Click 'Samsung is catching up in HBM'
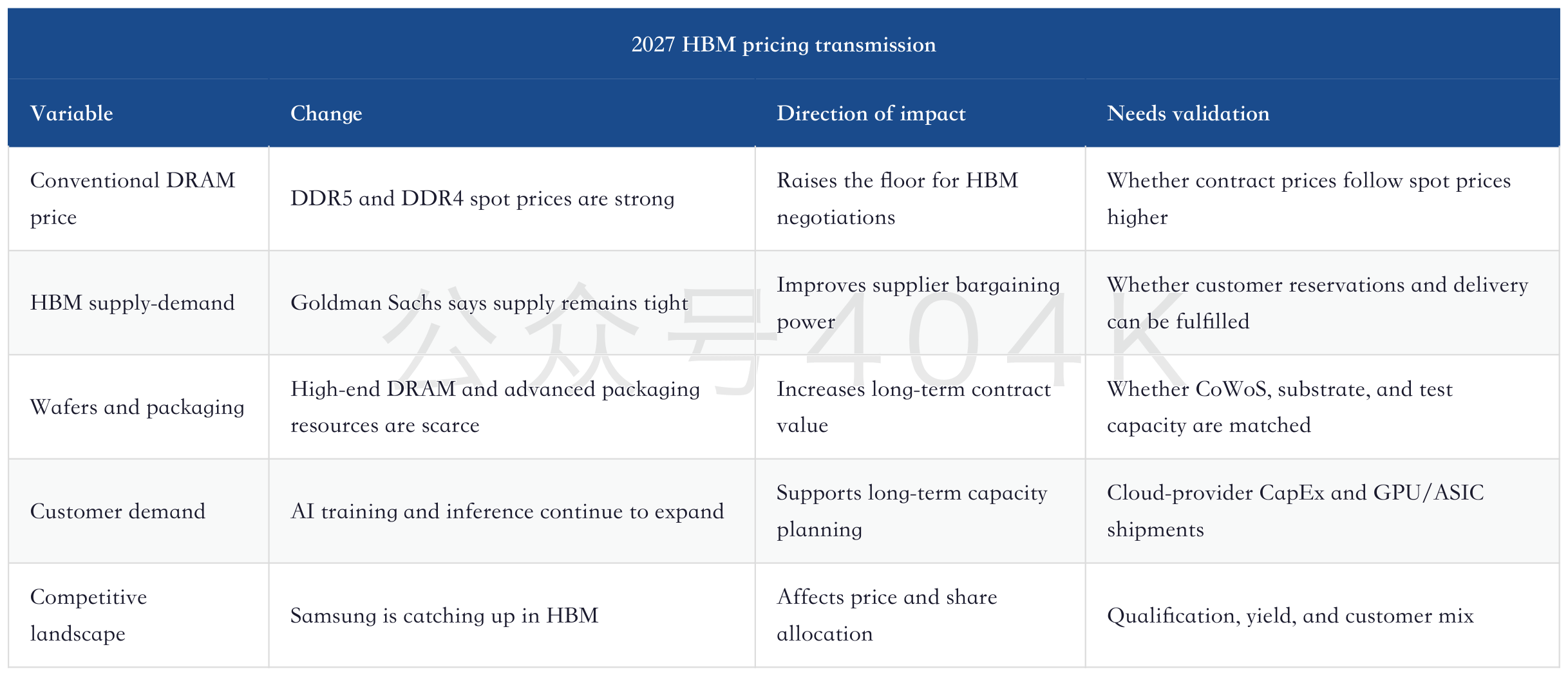This screenshot has width=1568, height=676. point(444,615)
